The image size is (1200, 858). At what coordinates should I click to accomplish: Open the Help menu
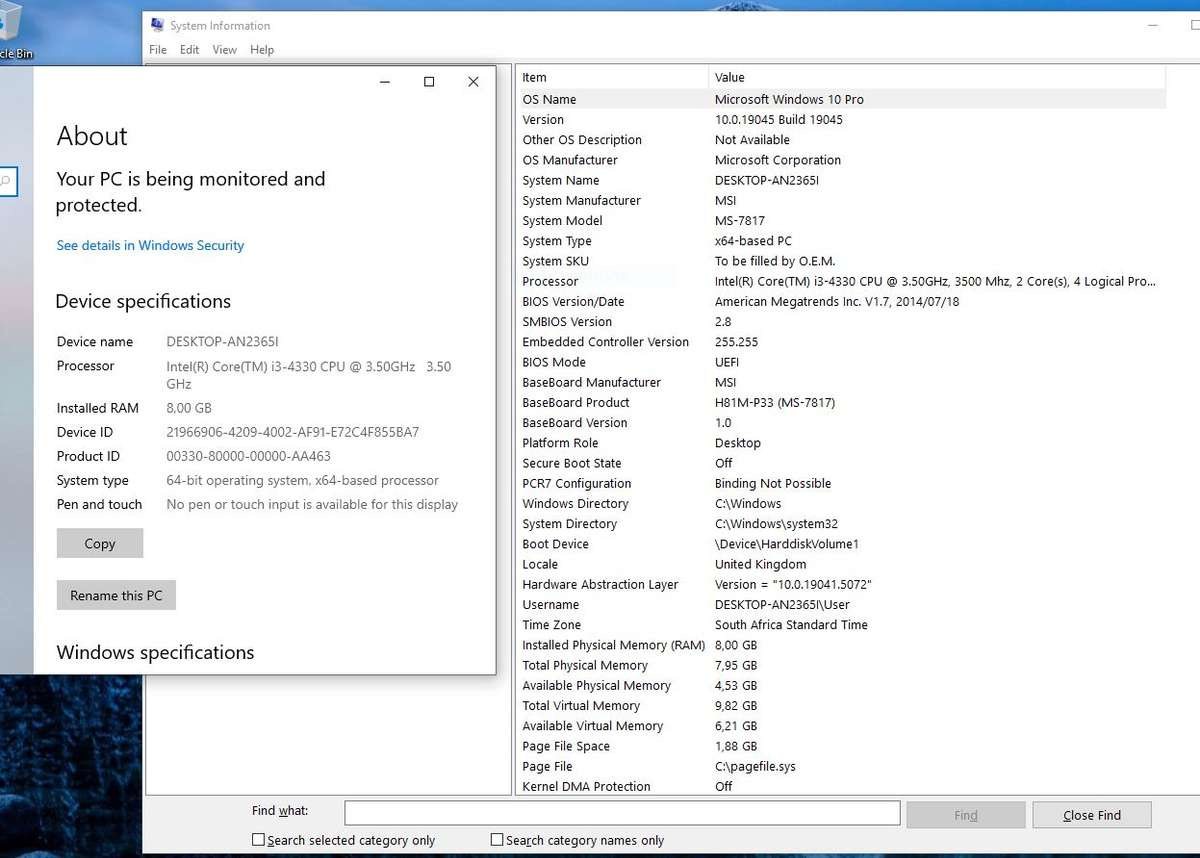pos(262,50)
